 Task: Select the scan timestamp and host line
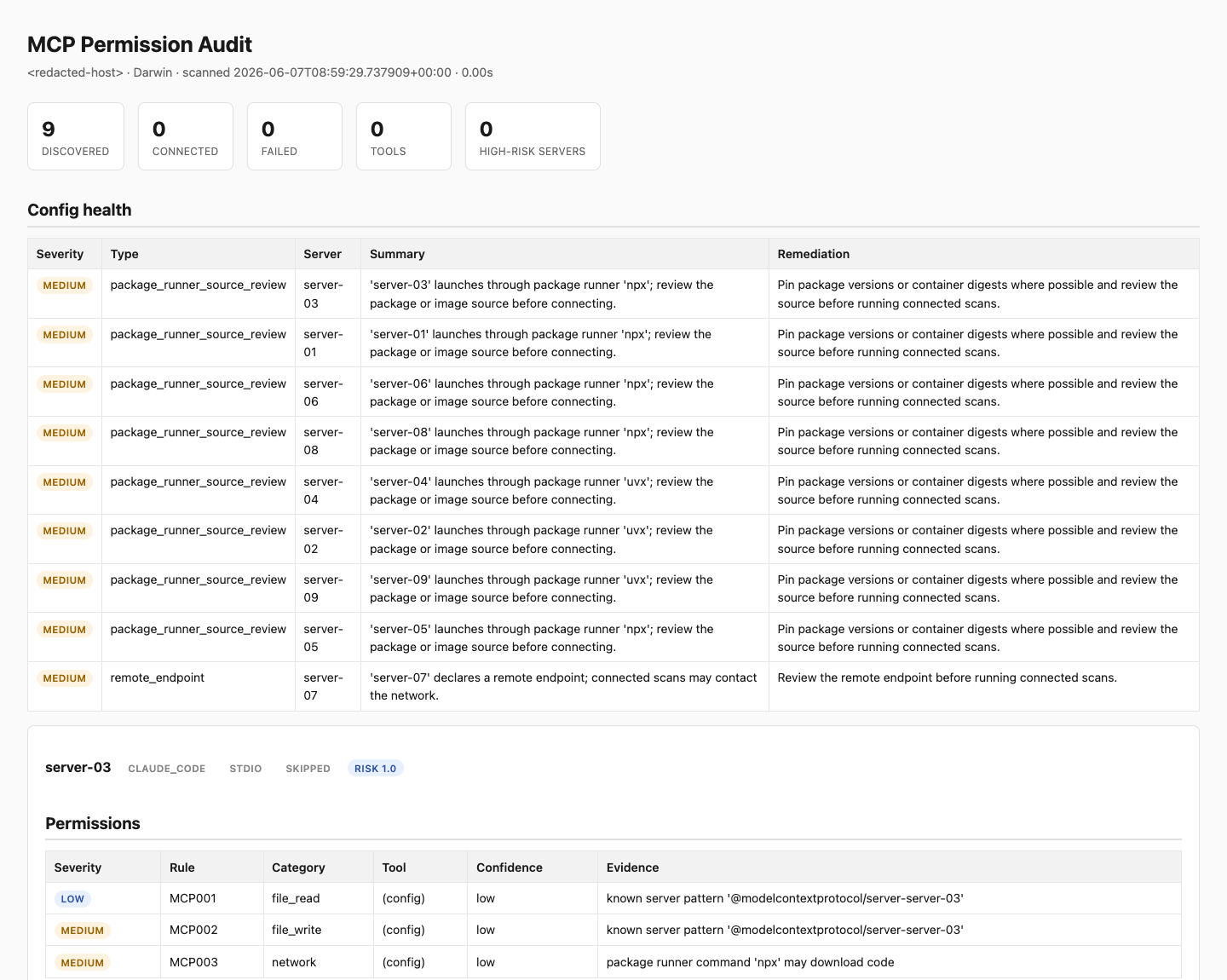coord(260,72)
